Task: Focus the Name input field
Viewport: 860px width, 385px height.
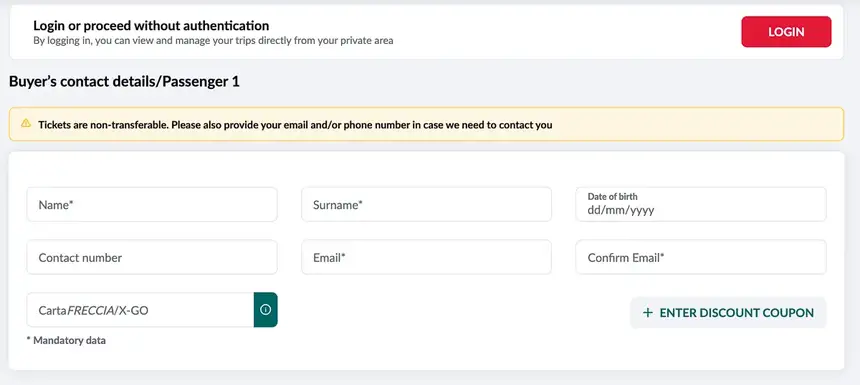Action: click(x=152, y=205)
